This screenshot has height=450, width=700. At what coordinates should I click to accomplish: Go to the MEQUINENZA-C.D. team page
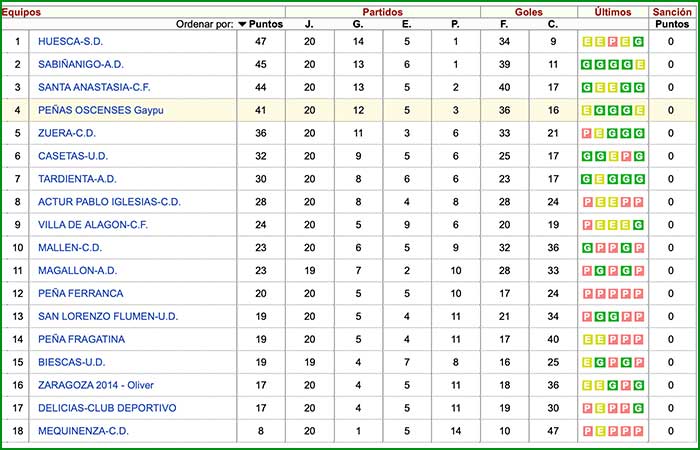coord(84,431)
